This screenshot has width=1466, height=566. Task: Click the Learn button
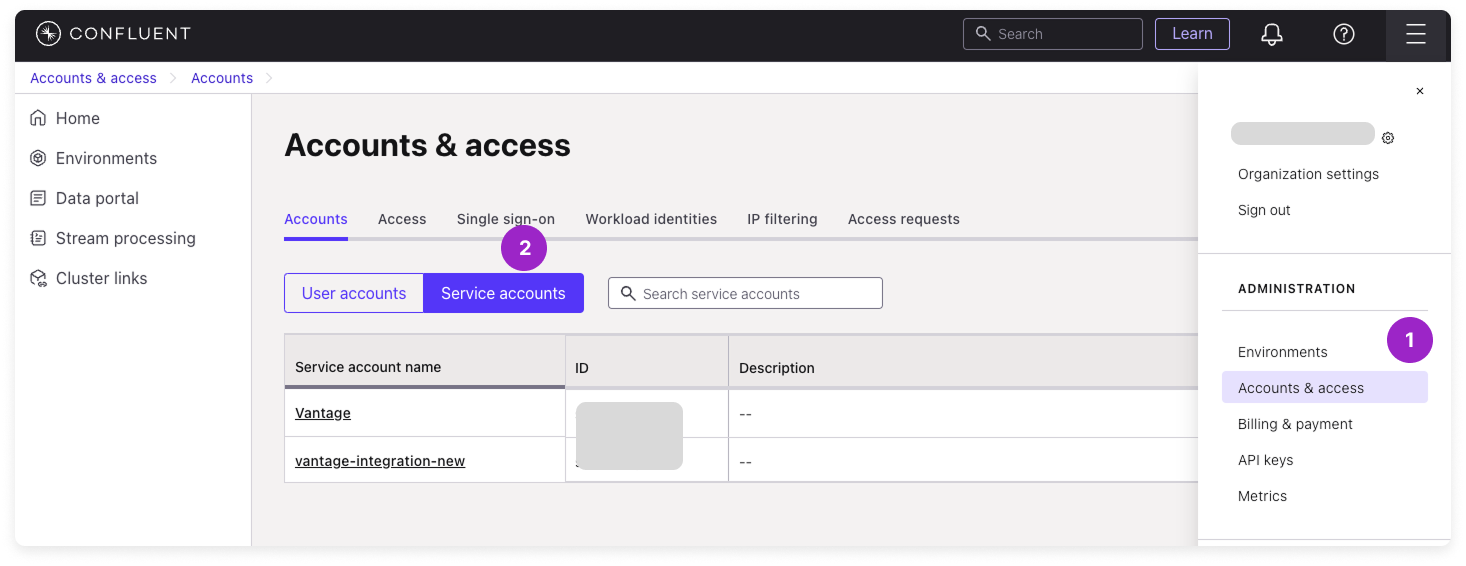(x=1192, y=34)
